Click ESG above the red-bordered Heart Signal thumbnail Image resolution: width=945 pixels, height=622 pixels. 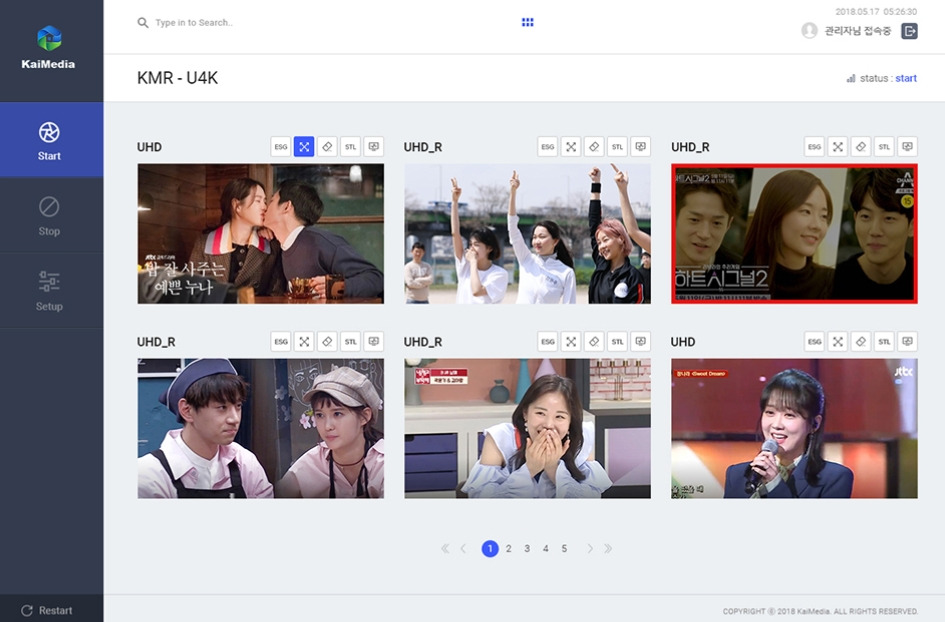tap(814, 146)
